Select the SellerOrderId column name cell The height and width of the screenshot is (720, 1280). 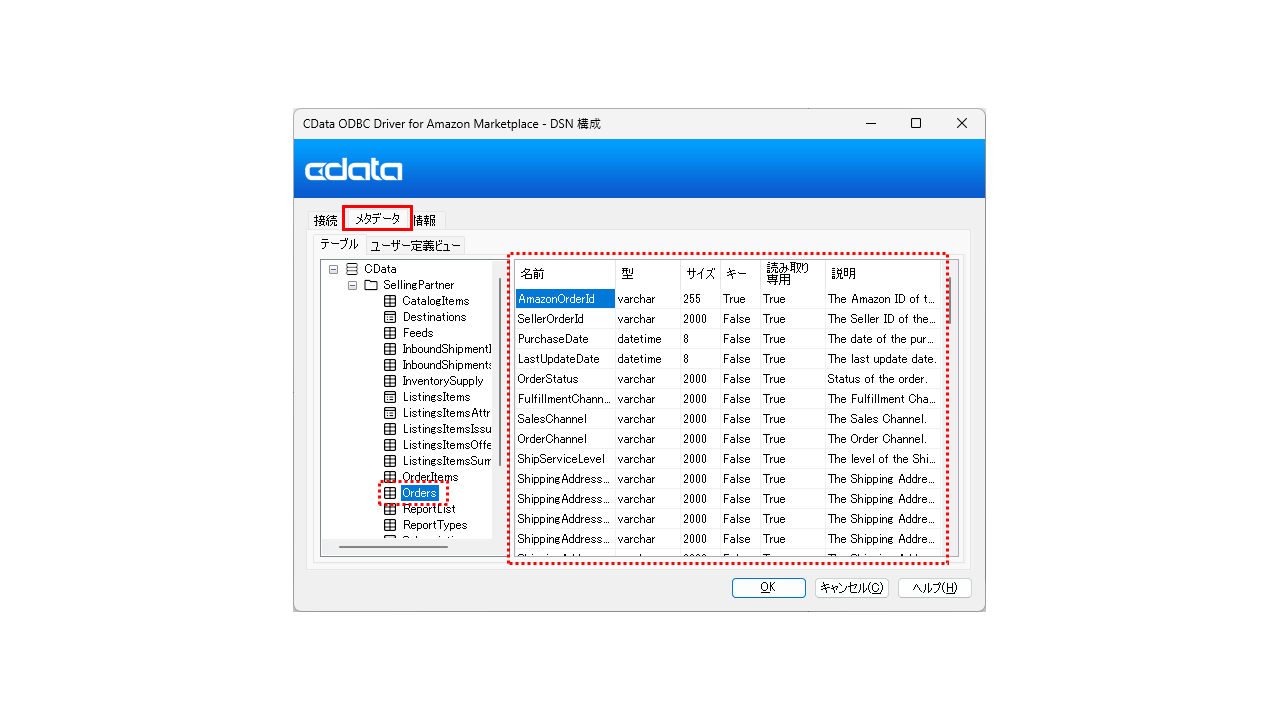[565, 319]
